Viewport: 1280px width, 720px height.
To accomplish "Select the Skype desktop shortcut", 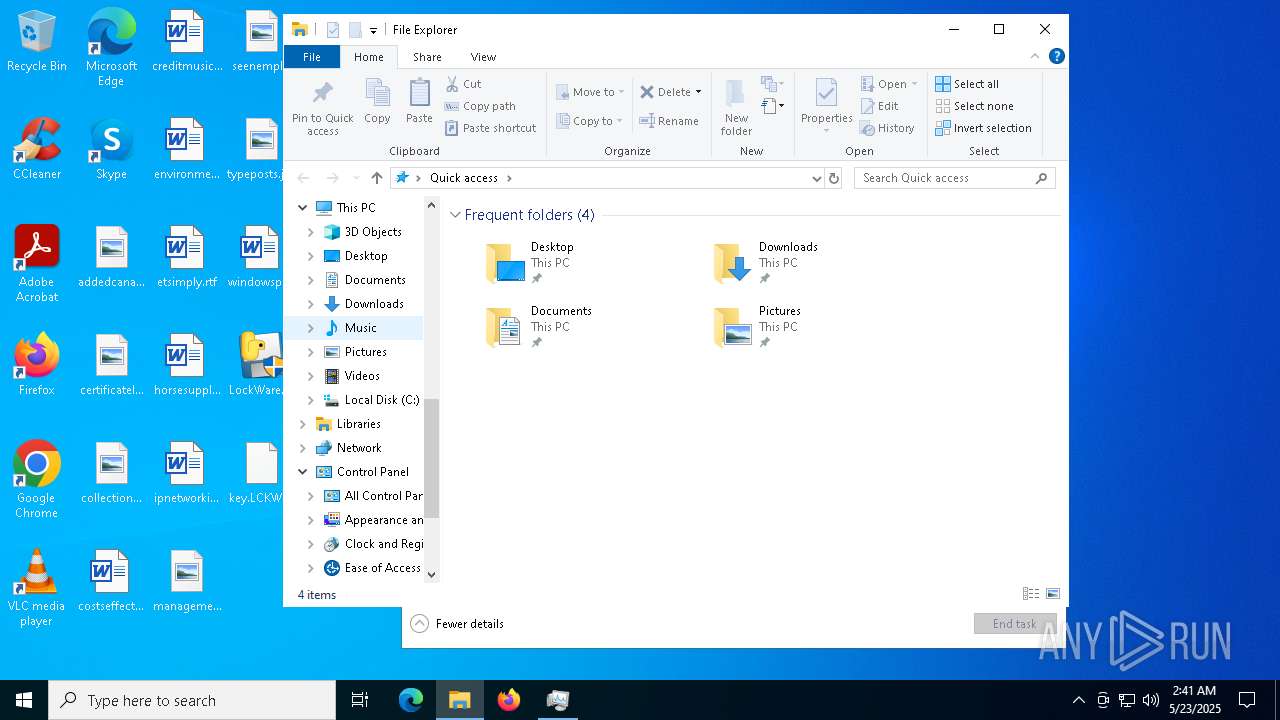I will click(x=111, y=150).
